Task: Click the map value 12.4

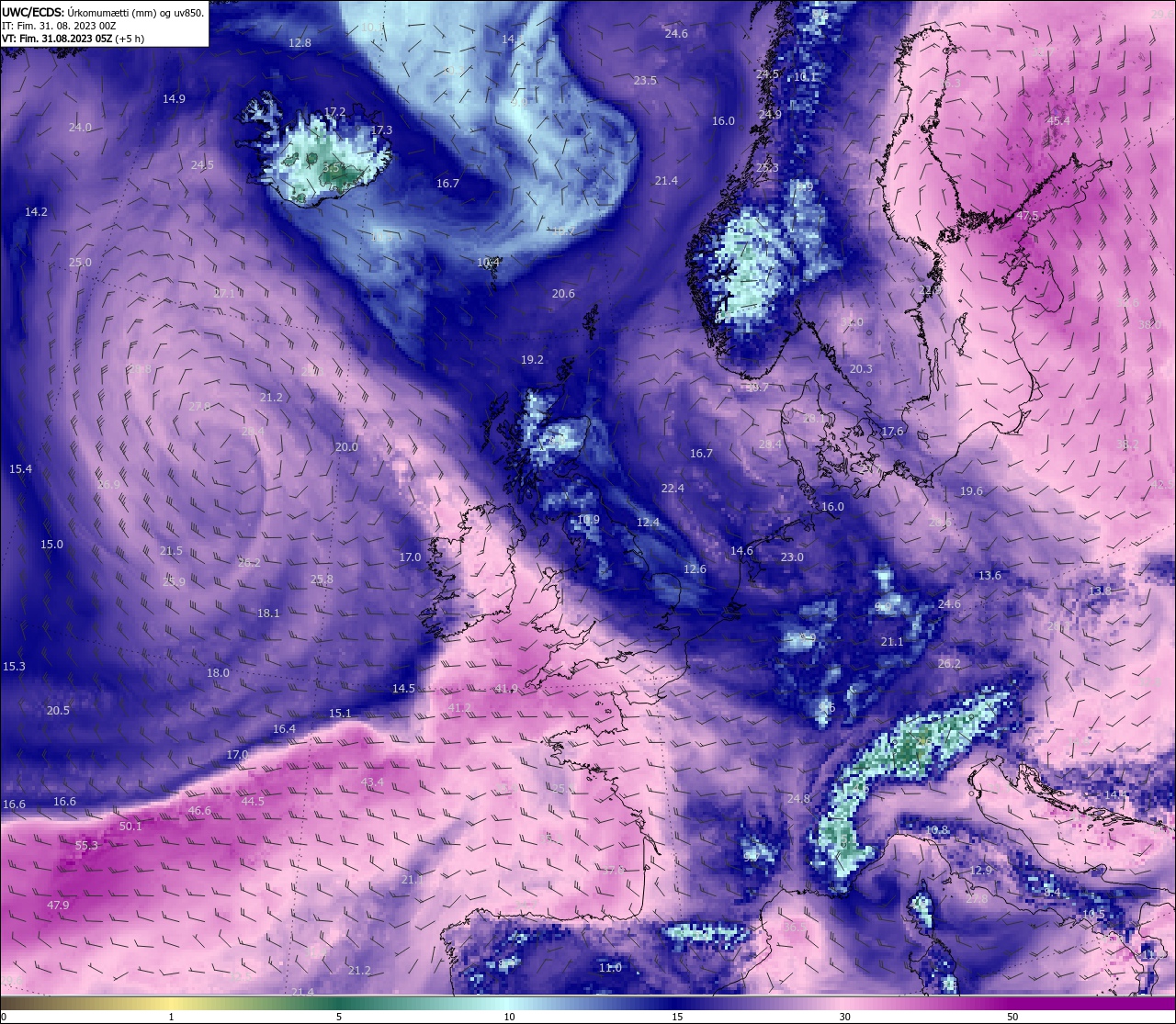Action: point(648,522)
